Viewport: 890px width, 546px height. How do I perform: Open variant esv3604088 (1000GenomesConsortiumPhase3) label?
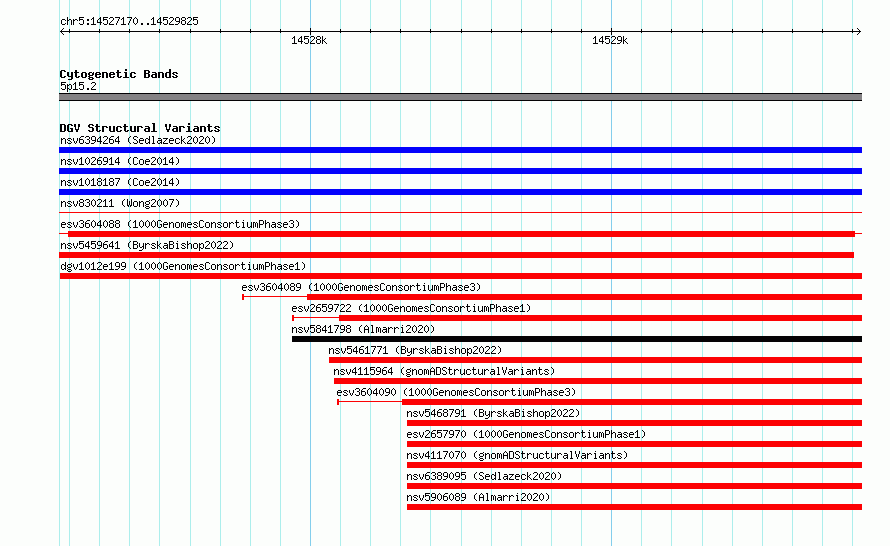[180, 224]
